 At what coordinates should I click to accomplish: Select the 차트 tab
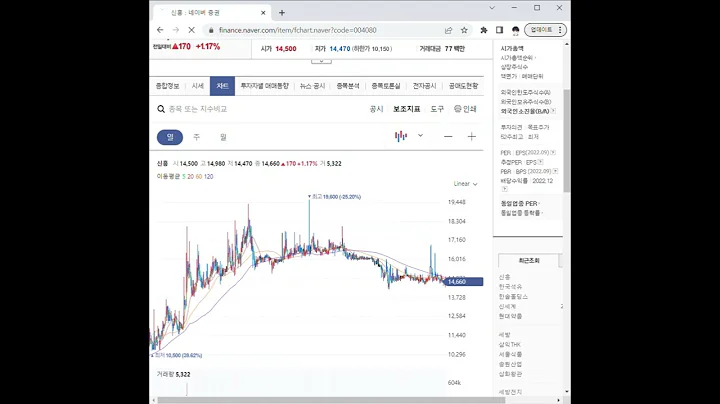(222, 86)
